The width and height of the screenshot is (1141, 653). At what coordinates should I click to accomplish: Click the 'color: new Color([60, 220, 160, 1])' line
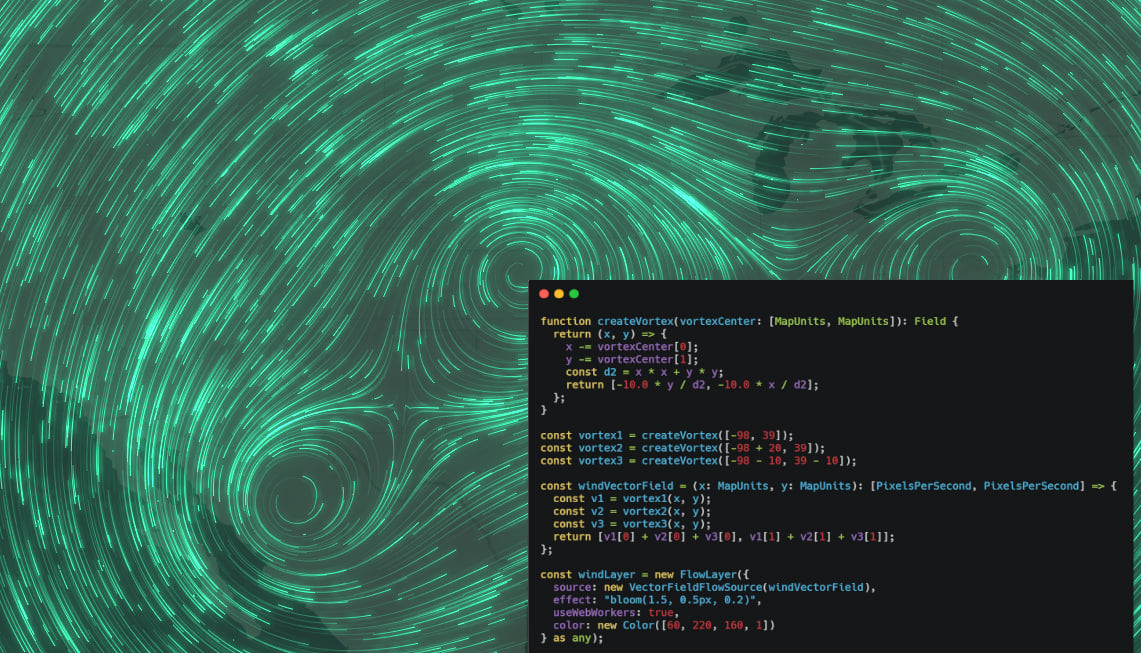664,625
